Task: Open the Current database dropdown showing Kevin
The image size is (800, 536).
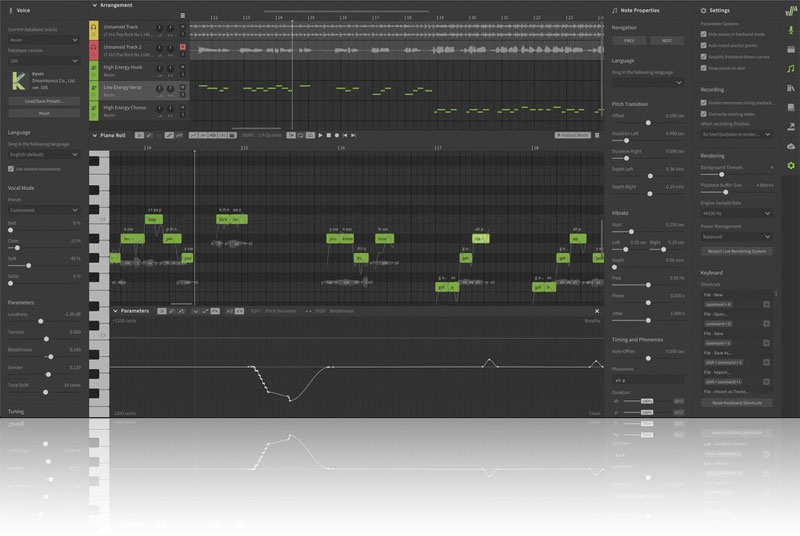Action: [43, 42]
